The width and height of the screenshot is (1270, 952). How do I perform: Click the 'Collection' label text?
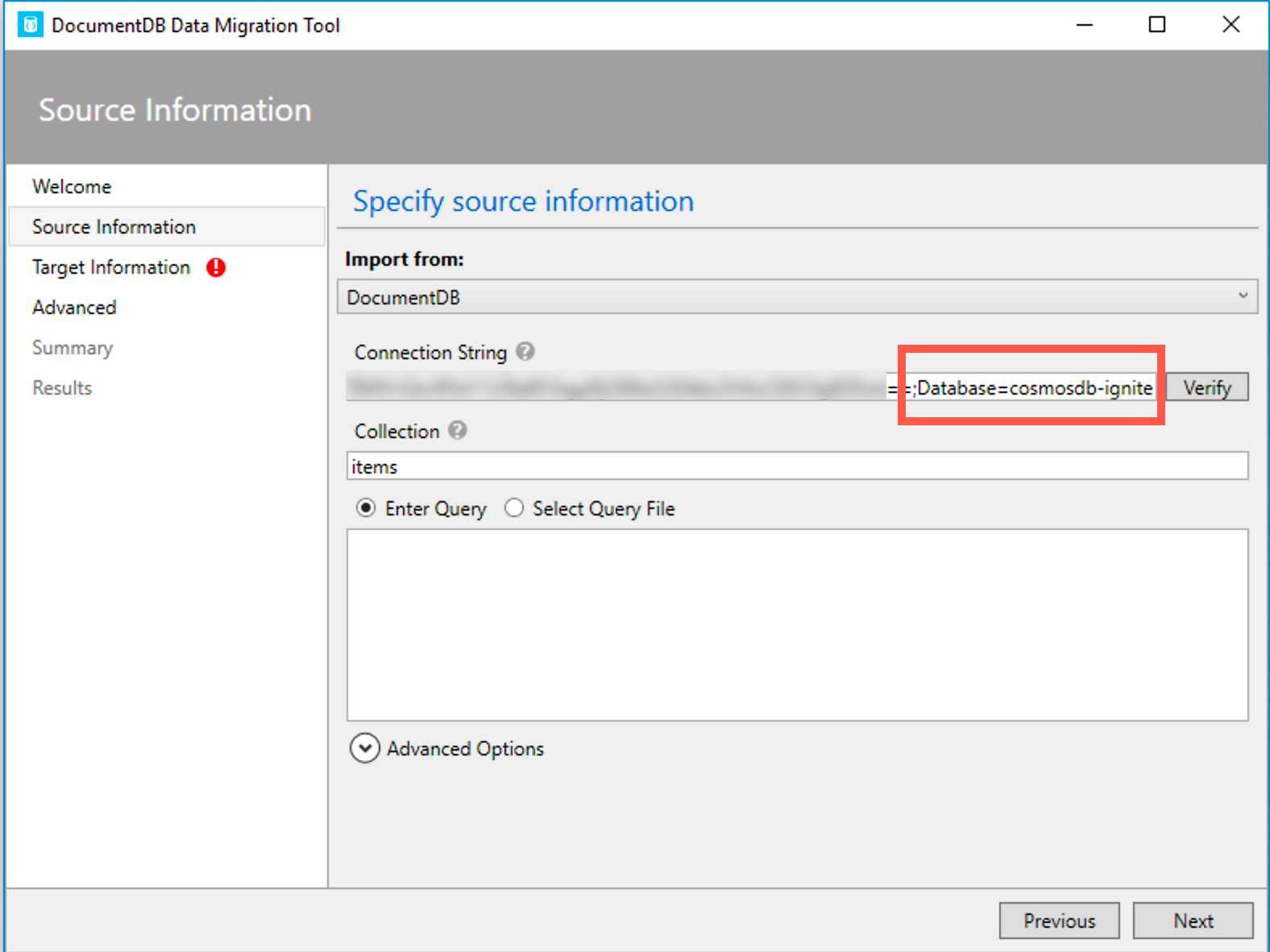tap(396, 432)
